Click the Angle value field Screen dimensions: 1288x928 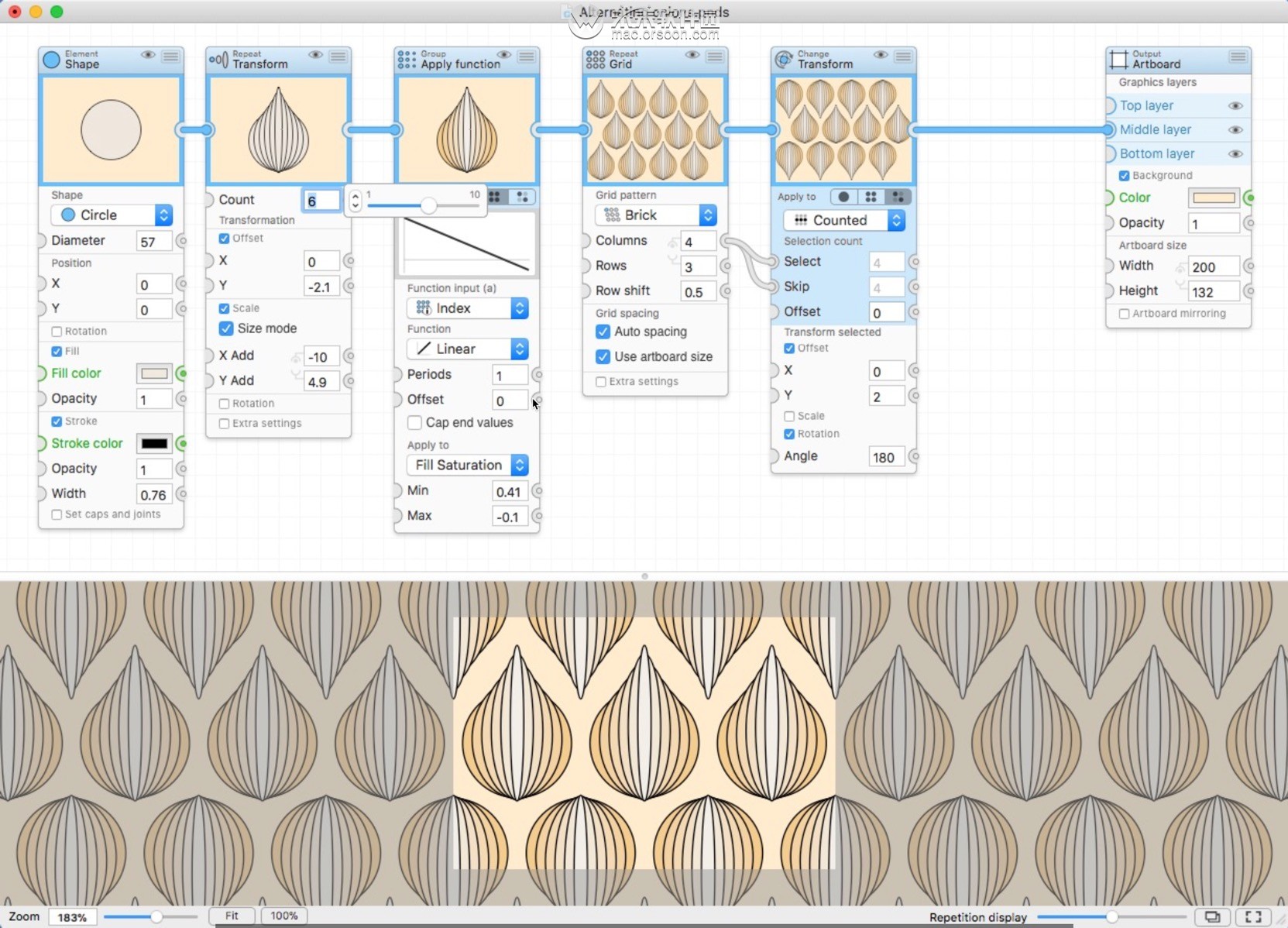886,457
